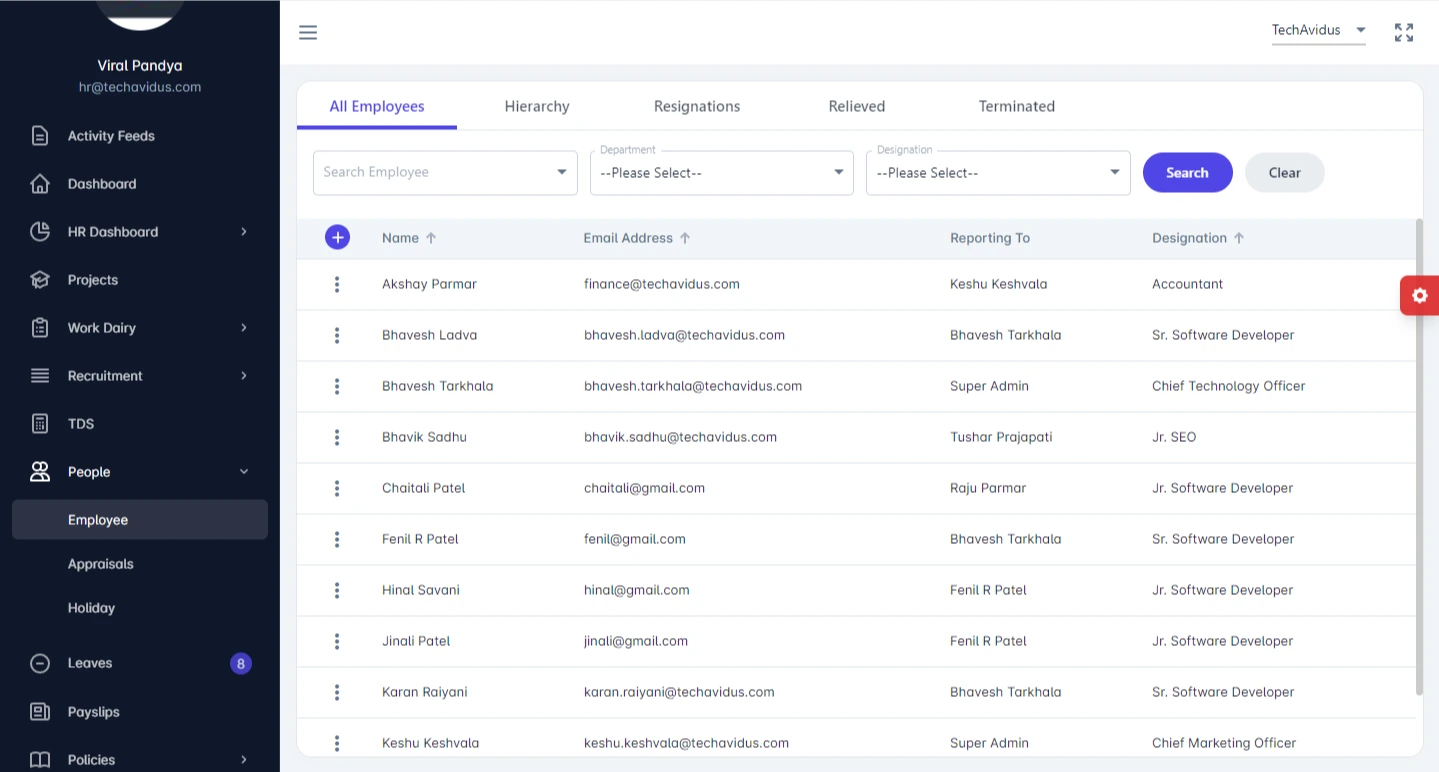This screenshot has width=1439, height=772.
Task: Open the red settings gear panel
Action: click(x=1419, y=295)
